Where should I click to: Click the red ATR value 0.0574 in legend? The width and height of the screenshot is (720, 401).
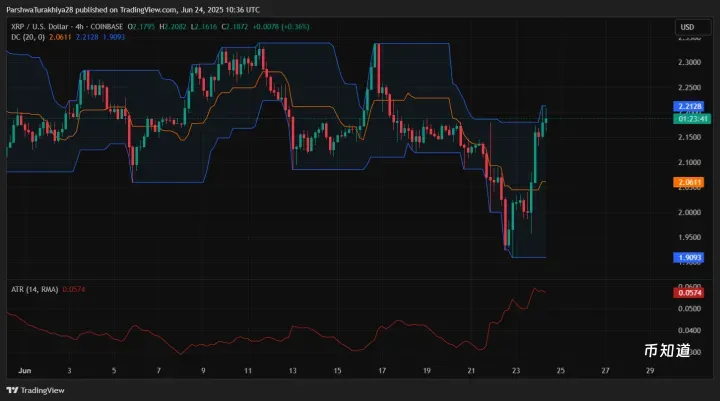pyautogui.click(x=74, y=289)
